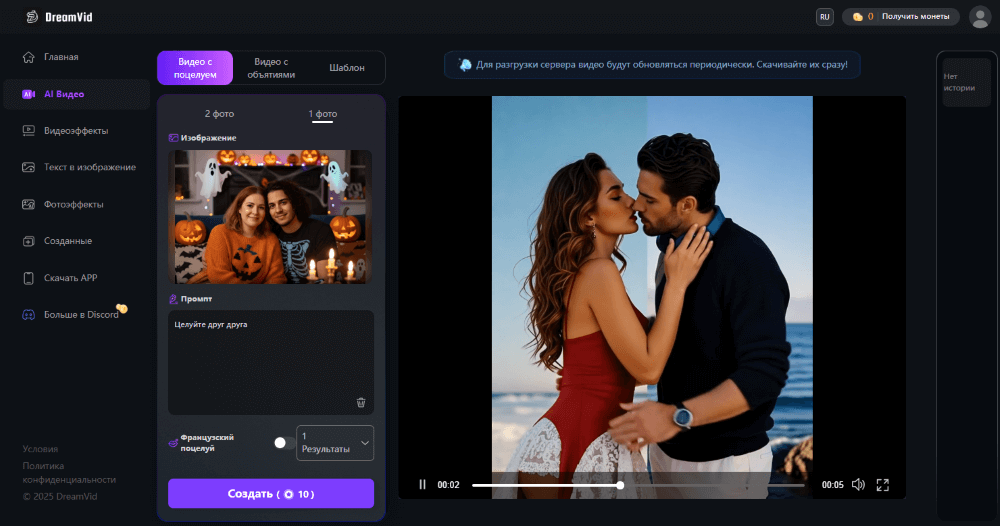Click the uploaded Halloween image thumbnail
Screen dimensions: 1000x526
271,215
